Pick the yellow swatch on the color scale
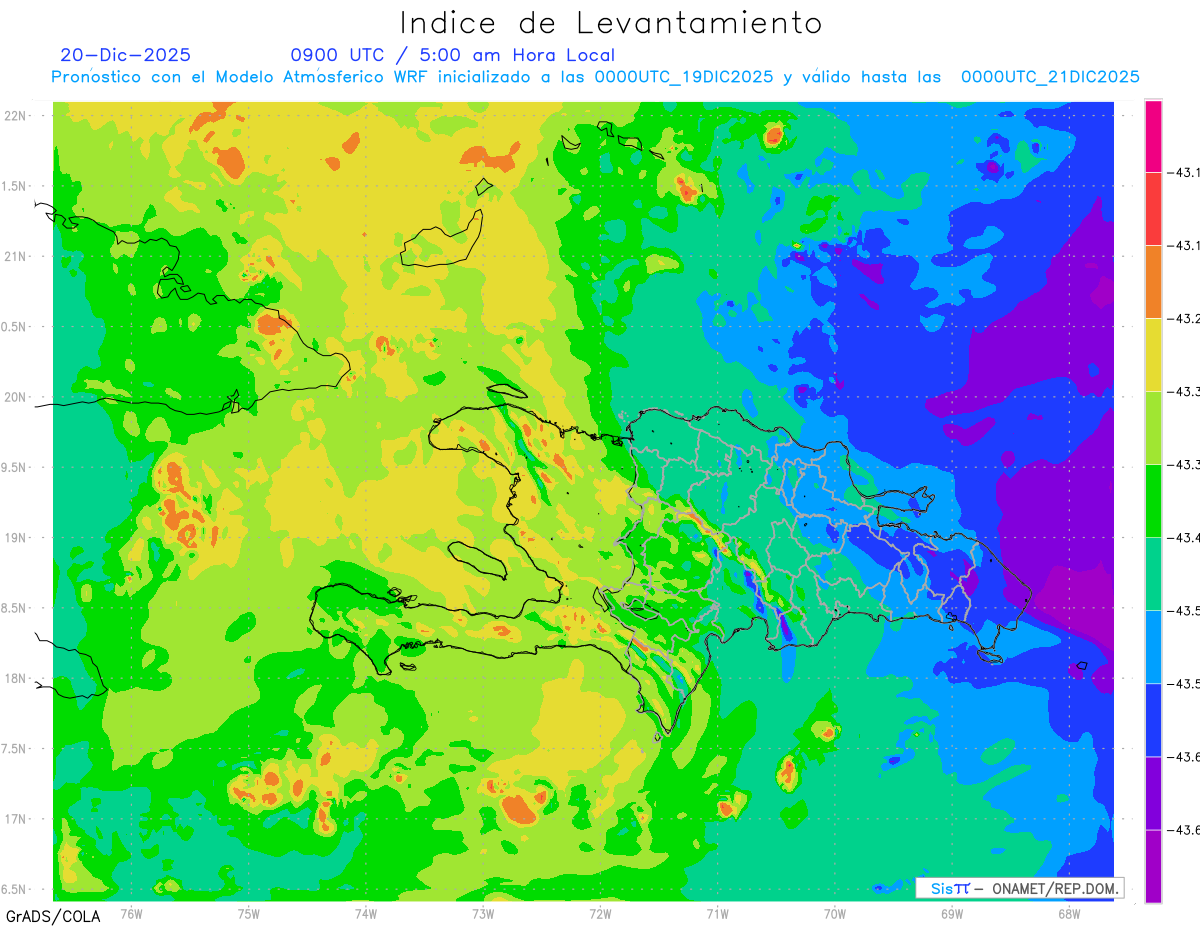This screenshot has width=1200, height=927. (1153, 355)
